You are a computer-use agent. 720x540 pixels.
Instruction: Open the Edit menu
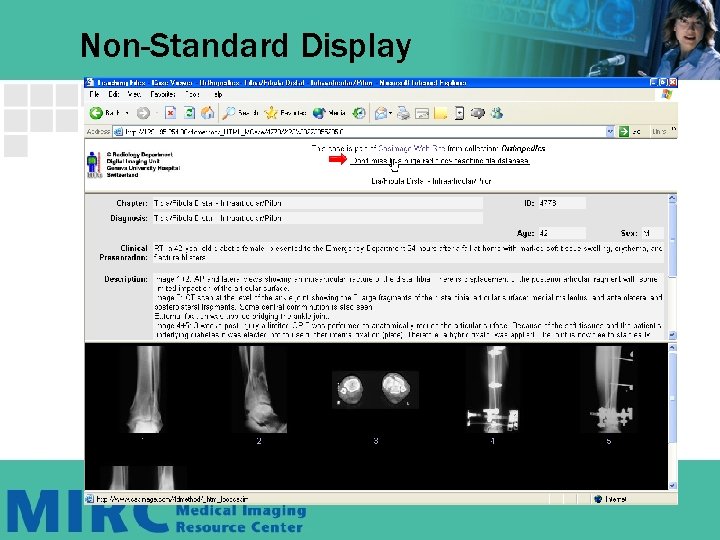pos(114,94)
